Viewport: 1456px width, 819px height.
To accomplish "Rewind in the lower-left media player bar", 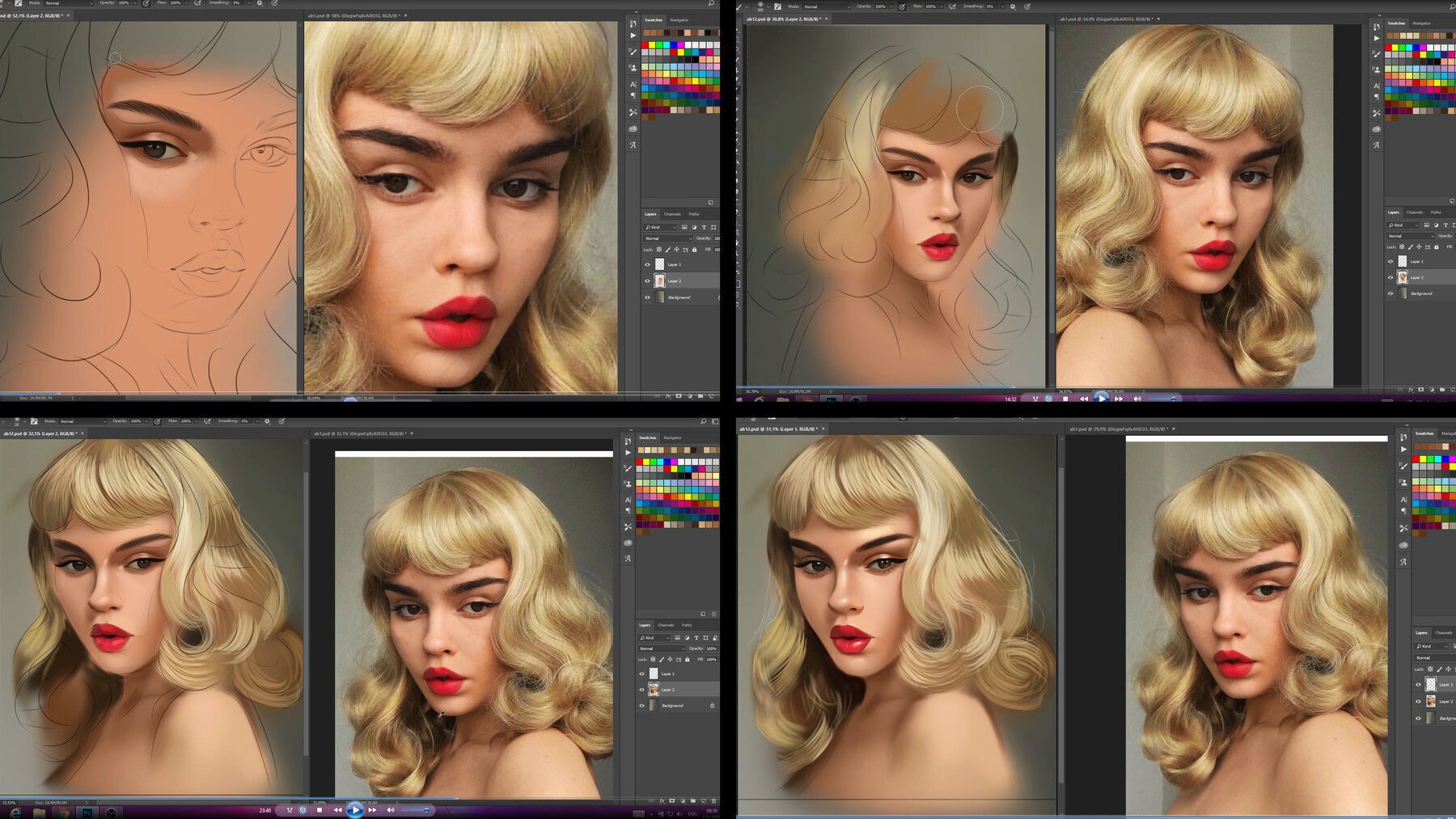I will point(337,809).
